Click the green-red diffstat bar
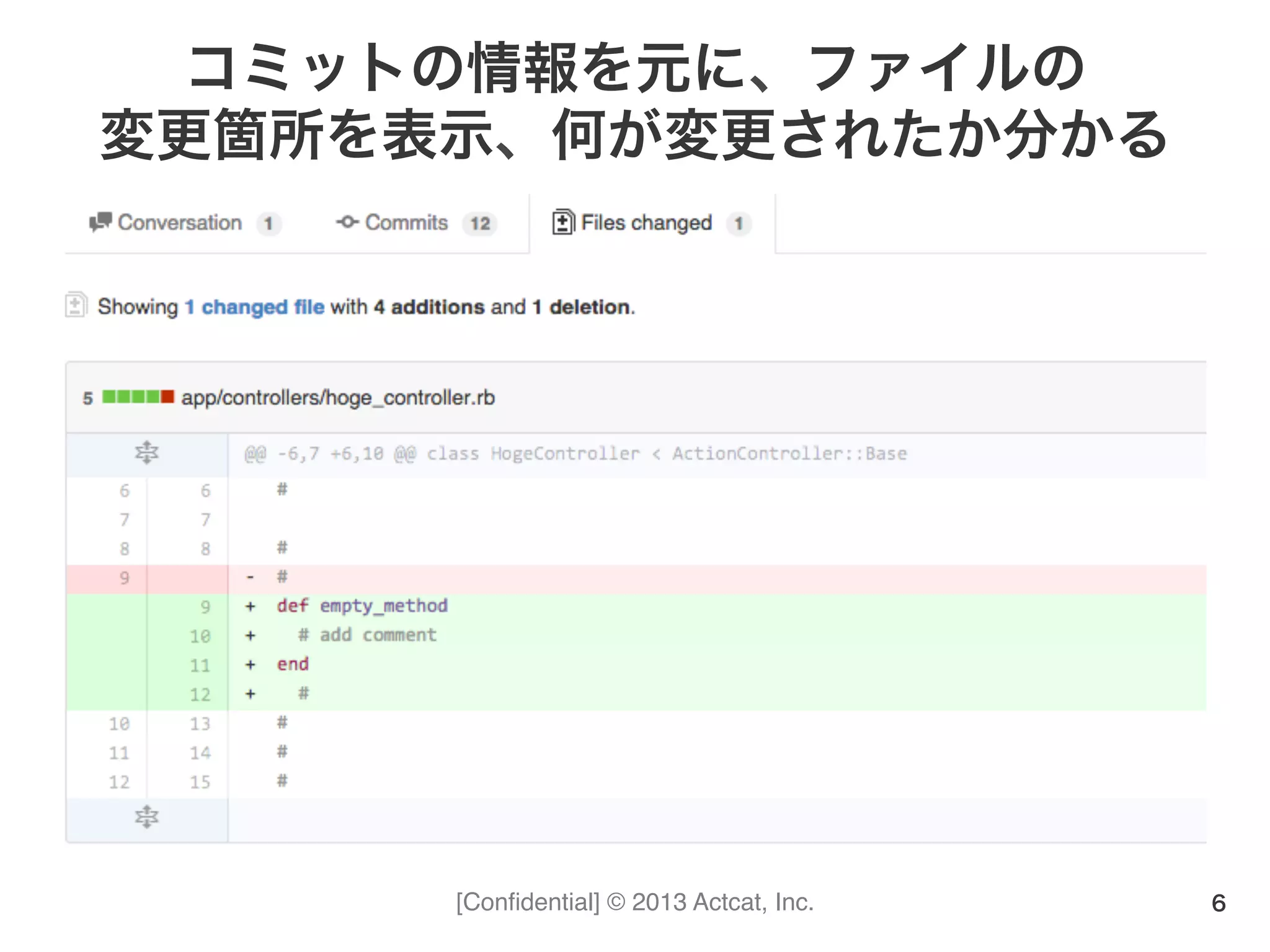 click(x=138, y=397)
